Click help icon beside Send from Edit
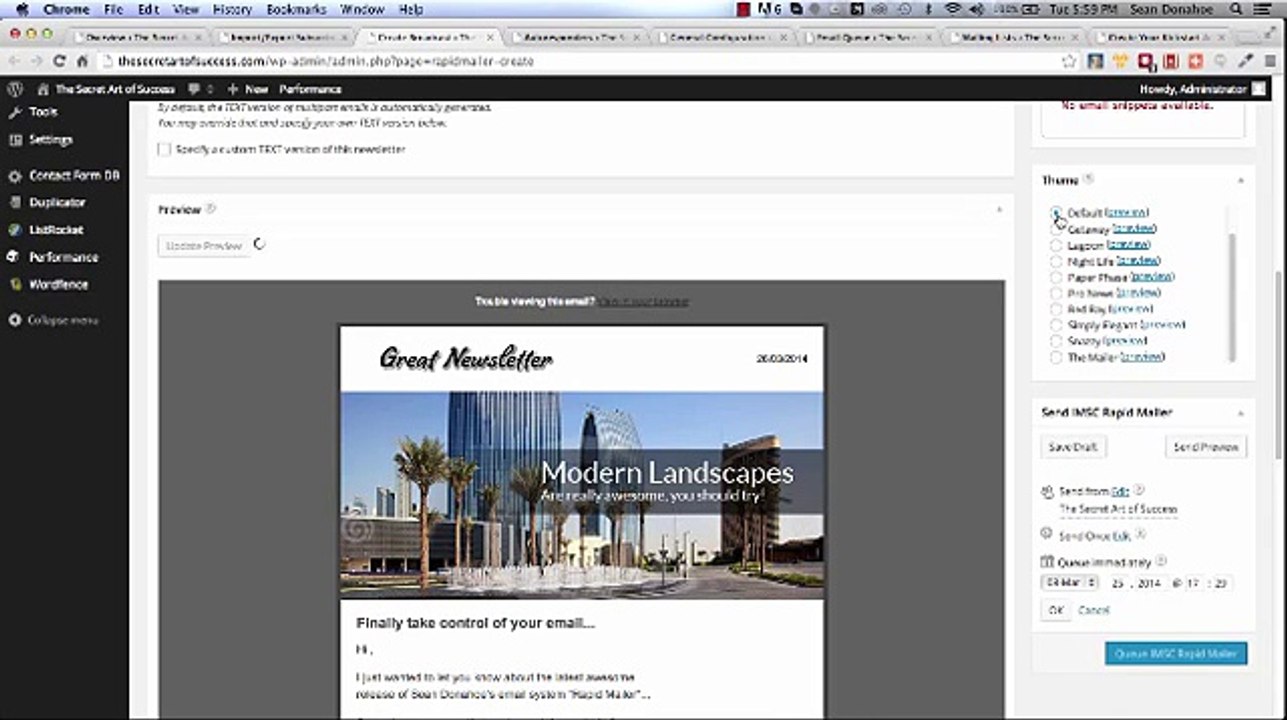 pos(1139,491)
